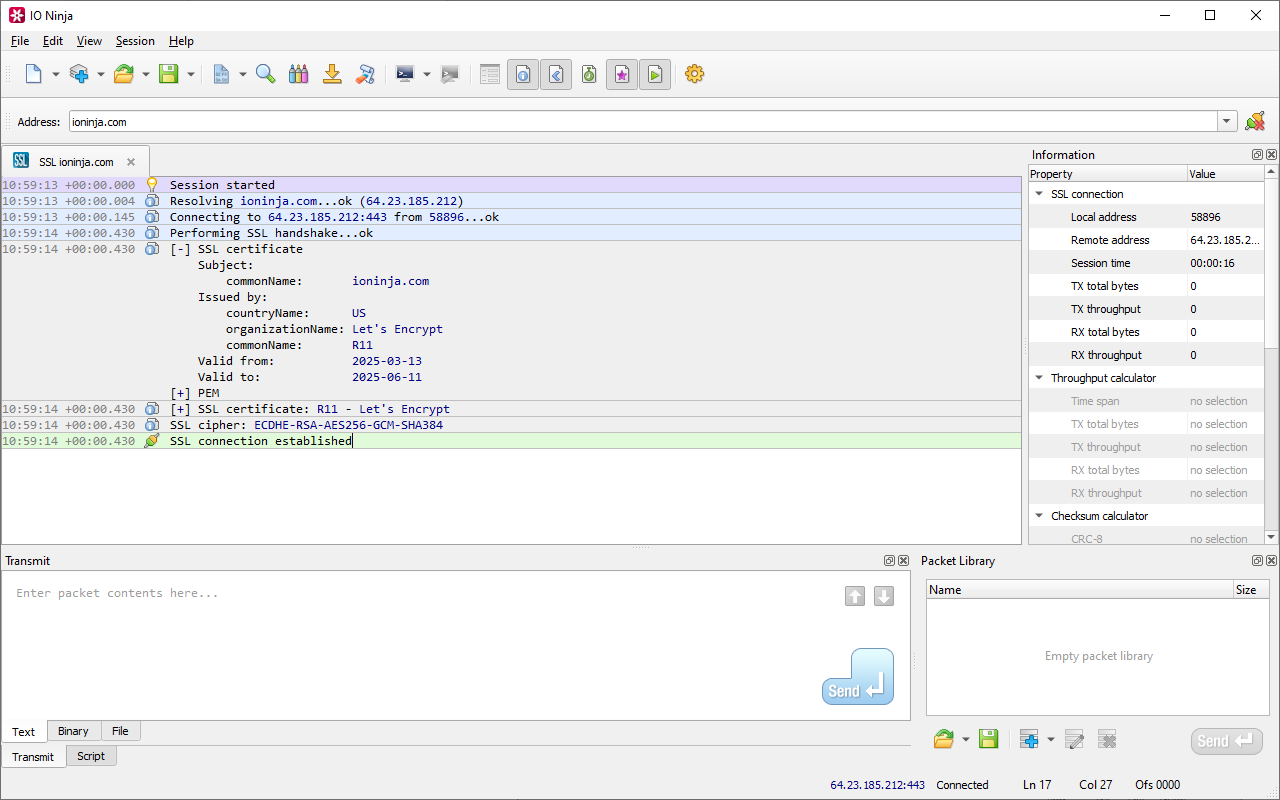Open Find with the magnifying glass icon

tap(265, 74)
